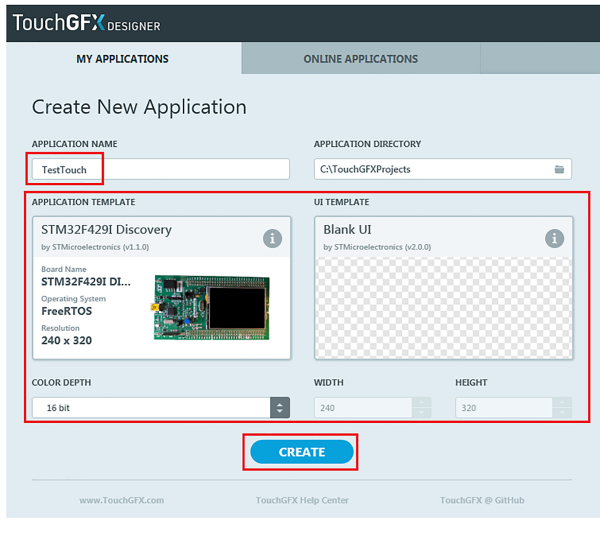The height and width of the screenshot is (536, 600).
Task: Decrease the Width value with down stepper
Action: 421,413
